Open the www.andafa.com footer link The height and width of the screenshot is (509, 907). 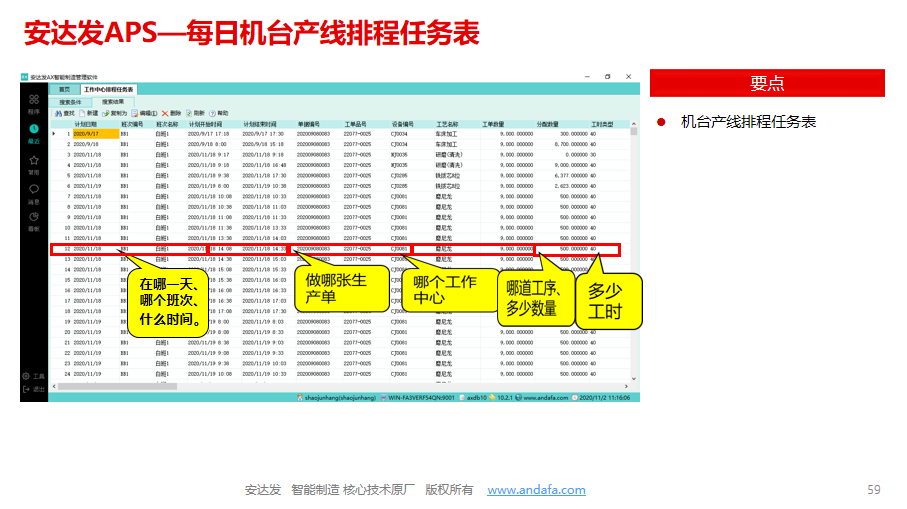[x=536, y=490]
